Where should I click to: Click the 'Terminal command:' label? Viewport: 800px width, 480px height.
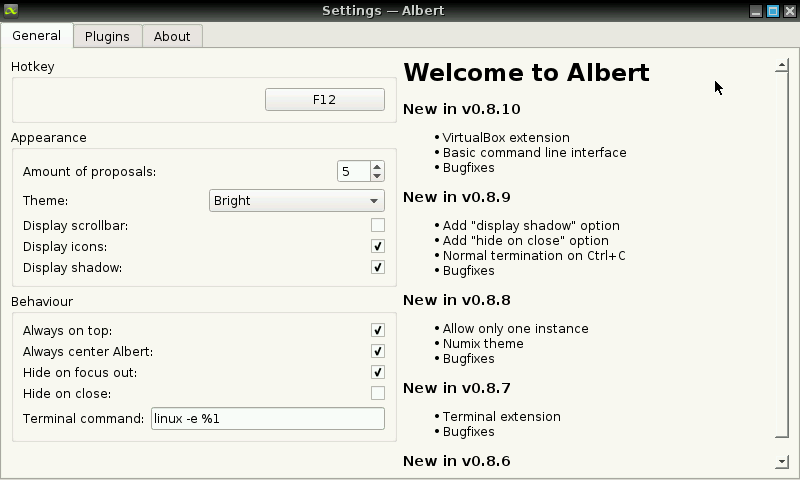(83, 419)
